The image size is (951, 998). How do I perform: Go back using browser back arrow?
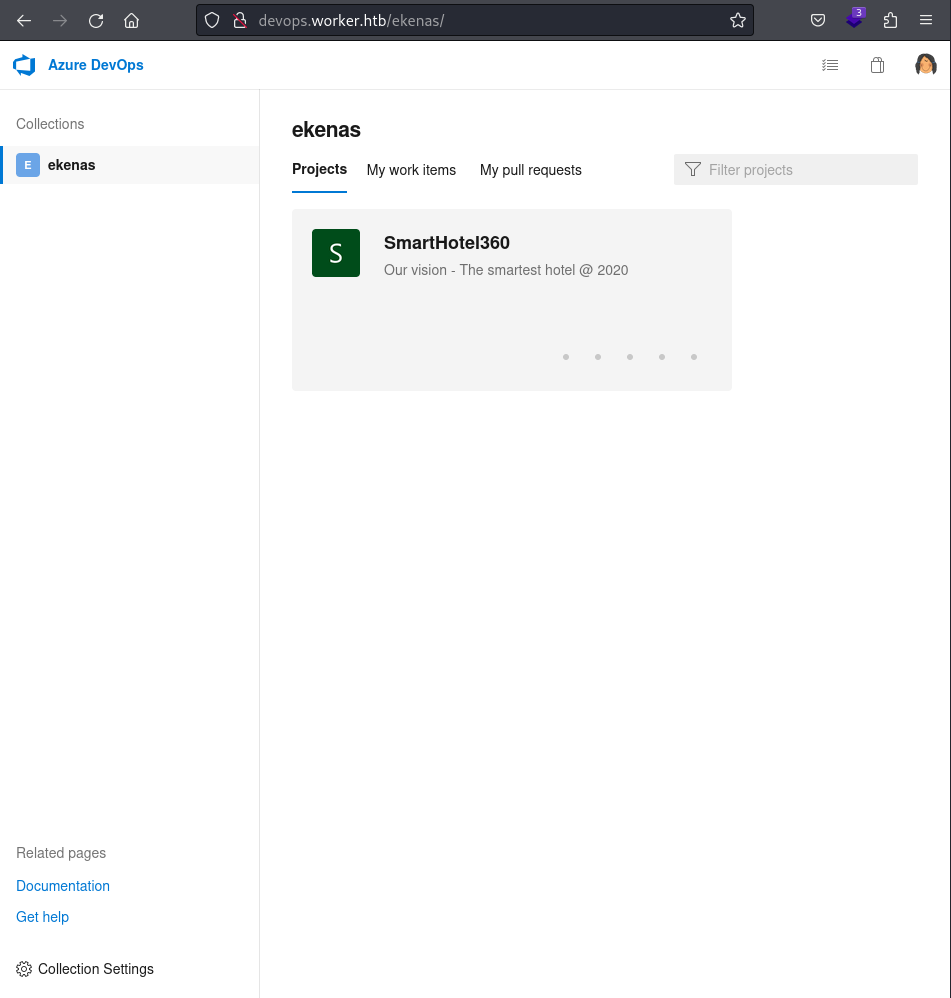24,20
